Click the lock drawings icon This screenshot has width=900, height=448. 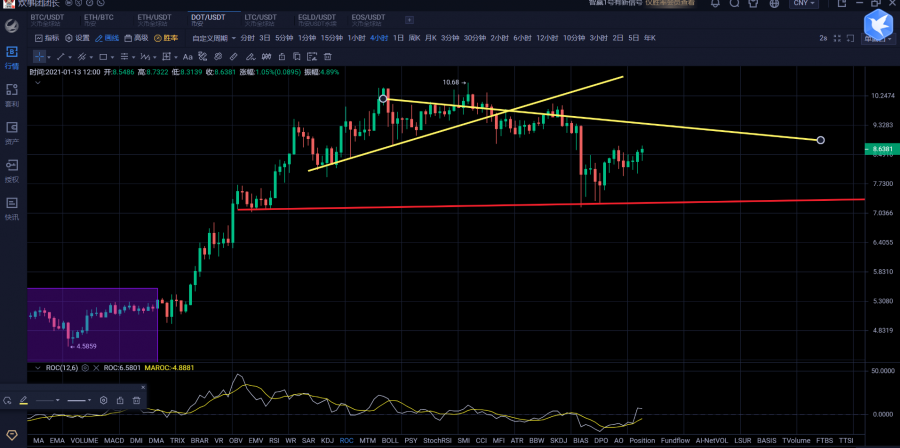282,57
